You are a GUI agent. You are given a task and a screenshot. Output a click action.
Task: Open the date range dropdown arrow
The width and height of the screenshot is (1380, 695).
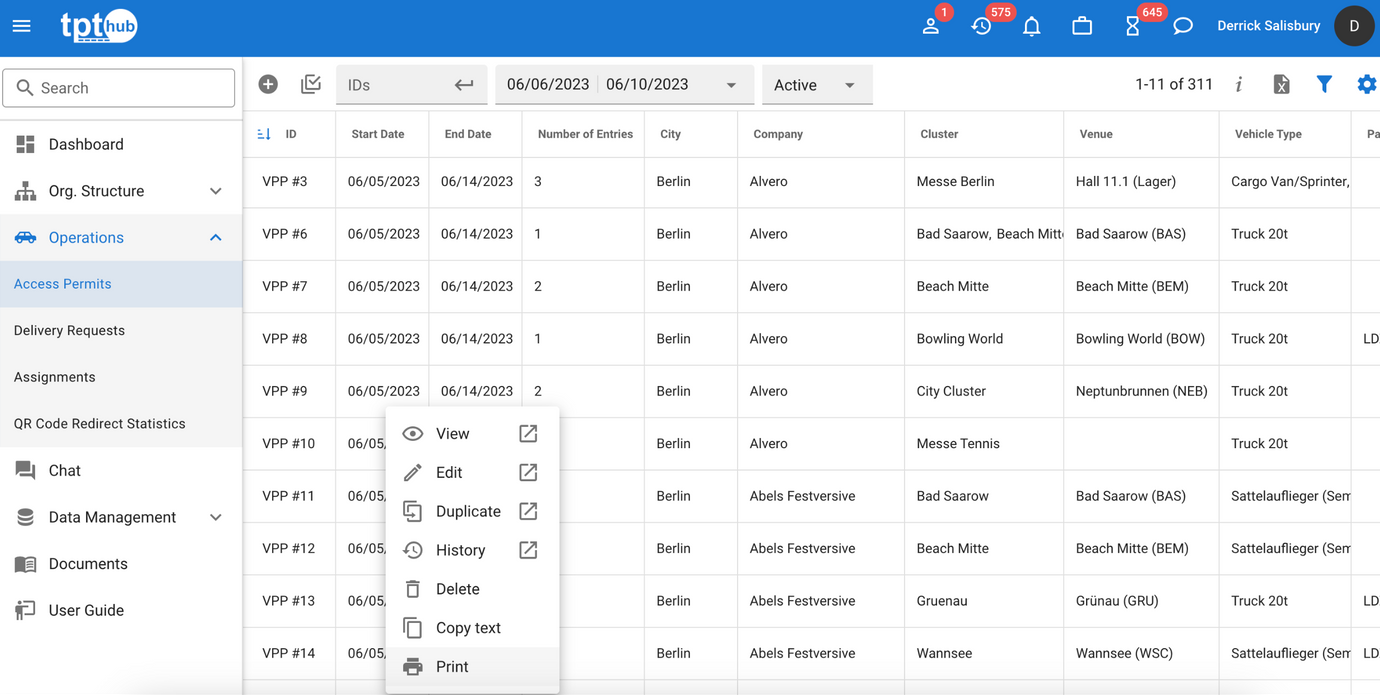(x=731, y=85)
